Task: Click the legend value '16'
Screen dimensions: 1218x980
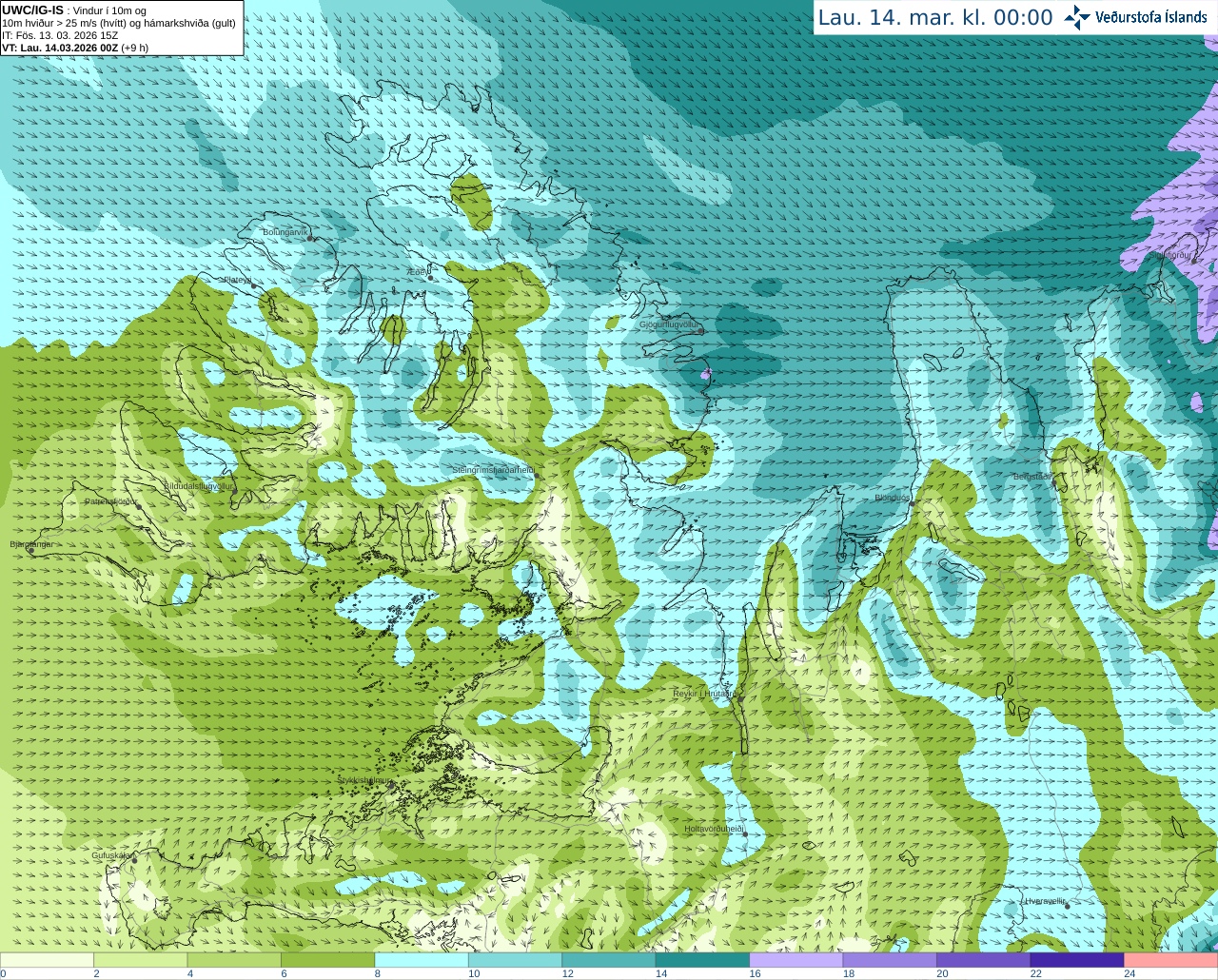Action: pyautogui.click(x=755, y=973)
